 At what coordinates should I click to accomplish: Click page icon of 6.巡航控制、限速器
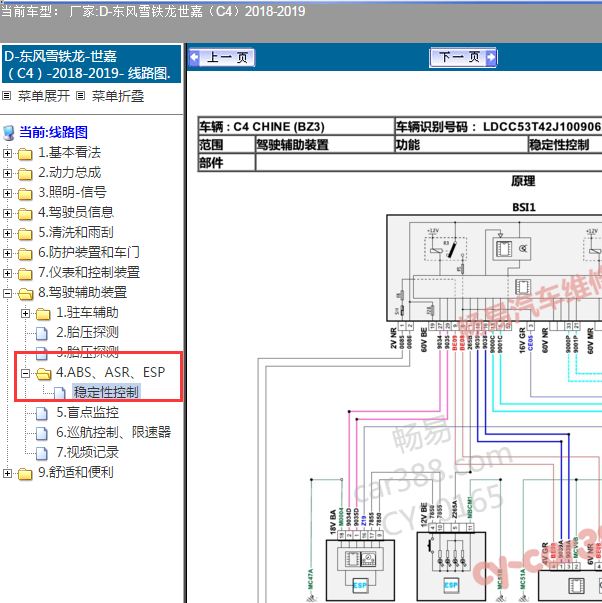(x=42, y=433)
